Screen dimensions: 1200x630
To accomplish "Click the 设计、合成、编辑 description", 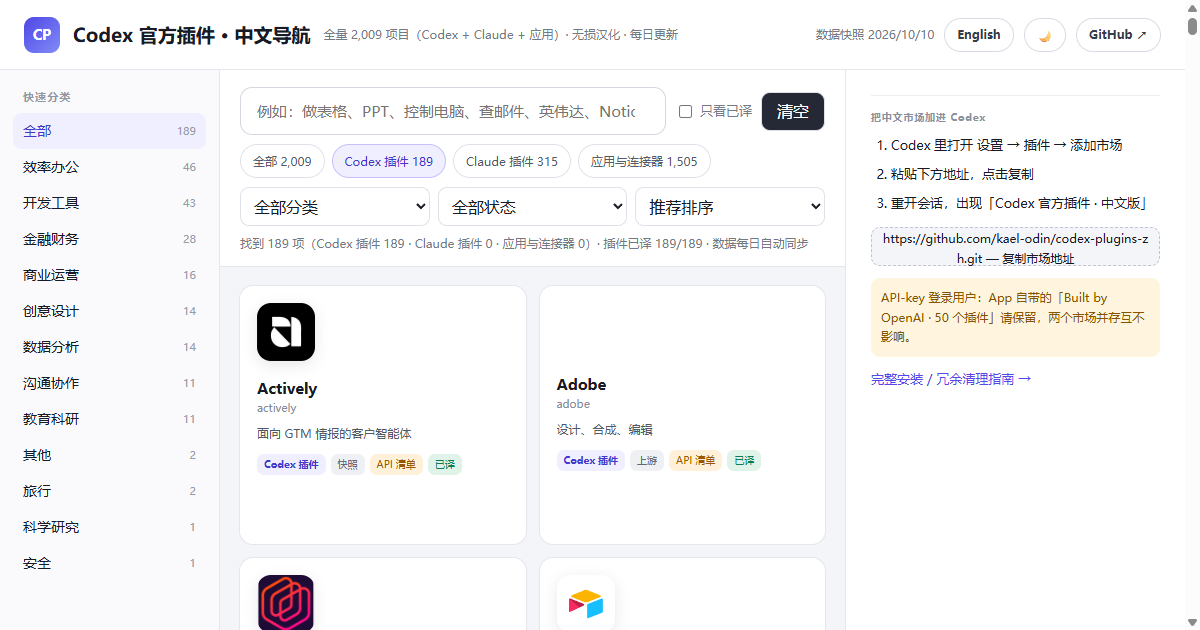I will 604,430.
